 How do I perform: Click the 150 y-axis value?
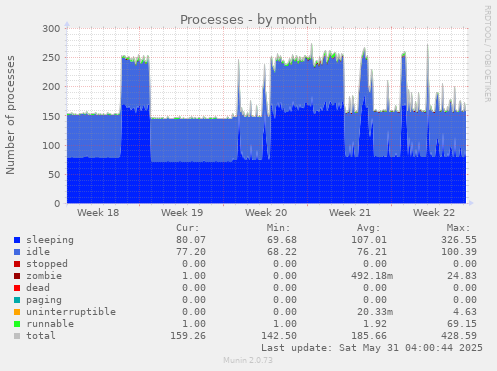[x=51, y=116]
